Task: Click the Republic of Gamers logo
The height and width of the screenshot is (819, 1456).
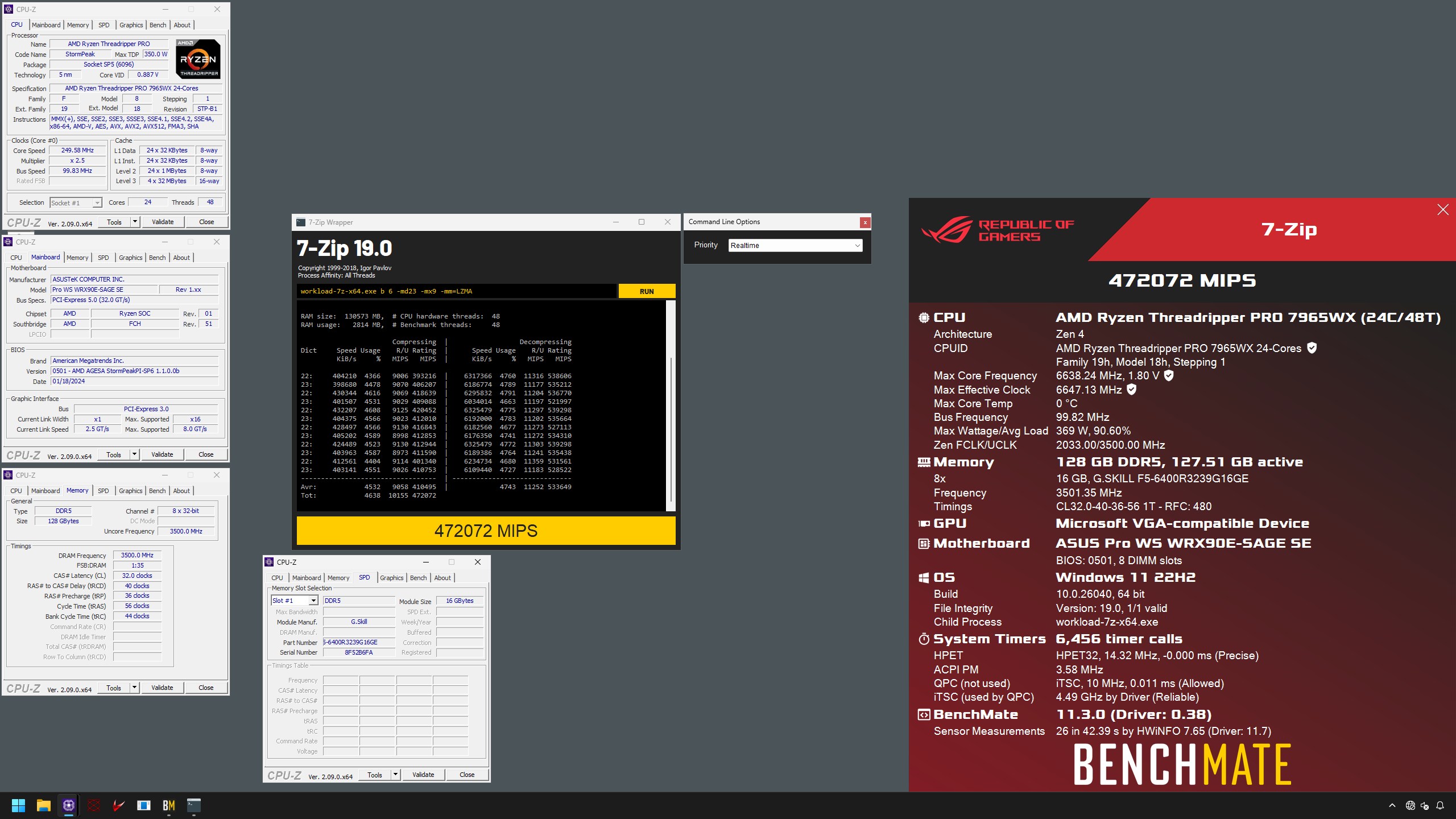Action: 998,229
